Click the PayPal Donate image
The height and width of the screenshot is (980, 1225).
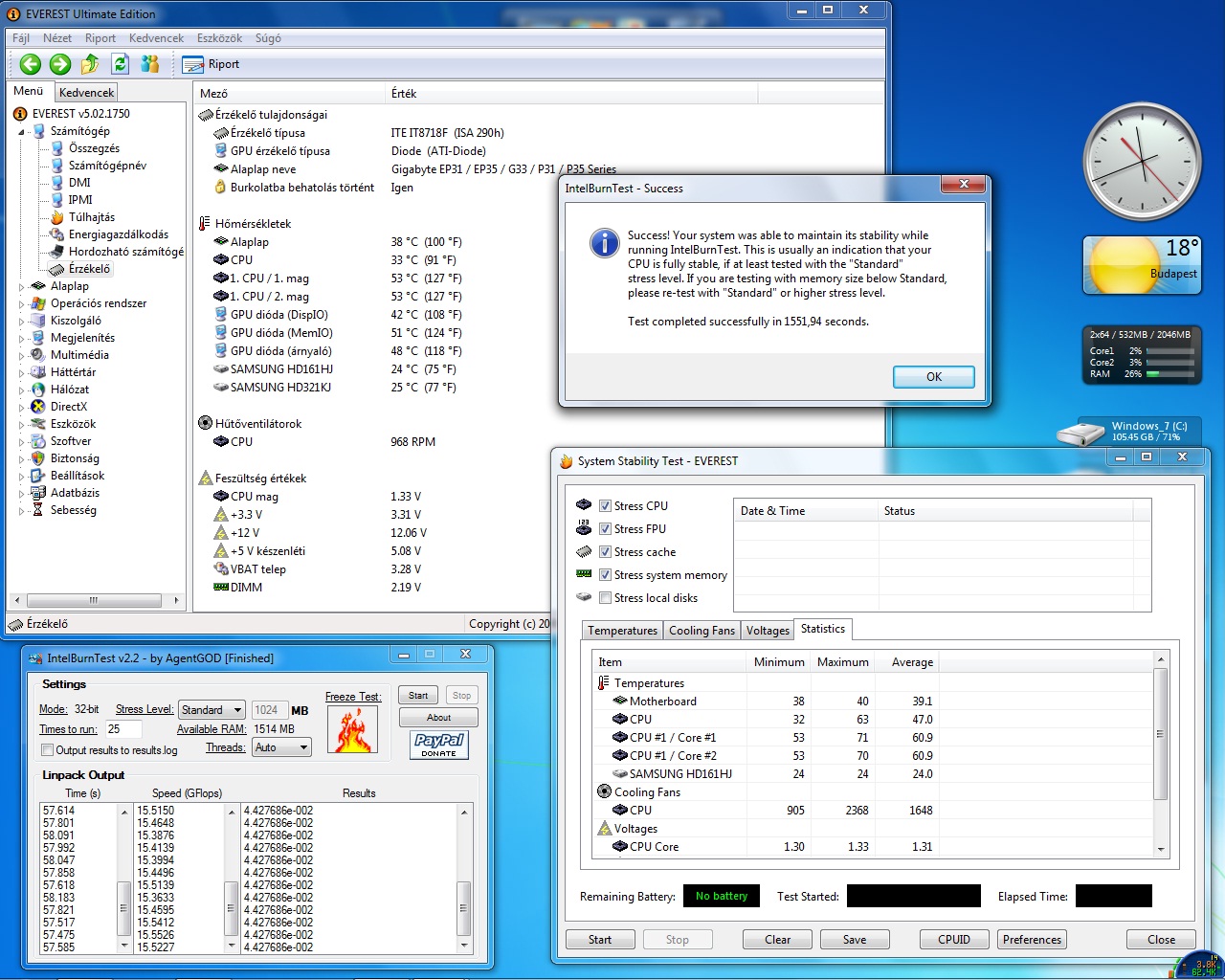pyautogui.click(x=439, y=745)
